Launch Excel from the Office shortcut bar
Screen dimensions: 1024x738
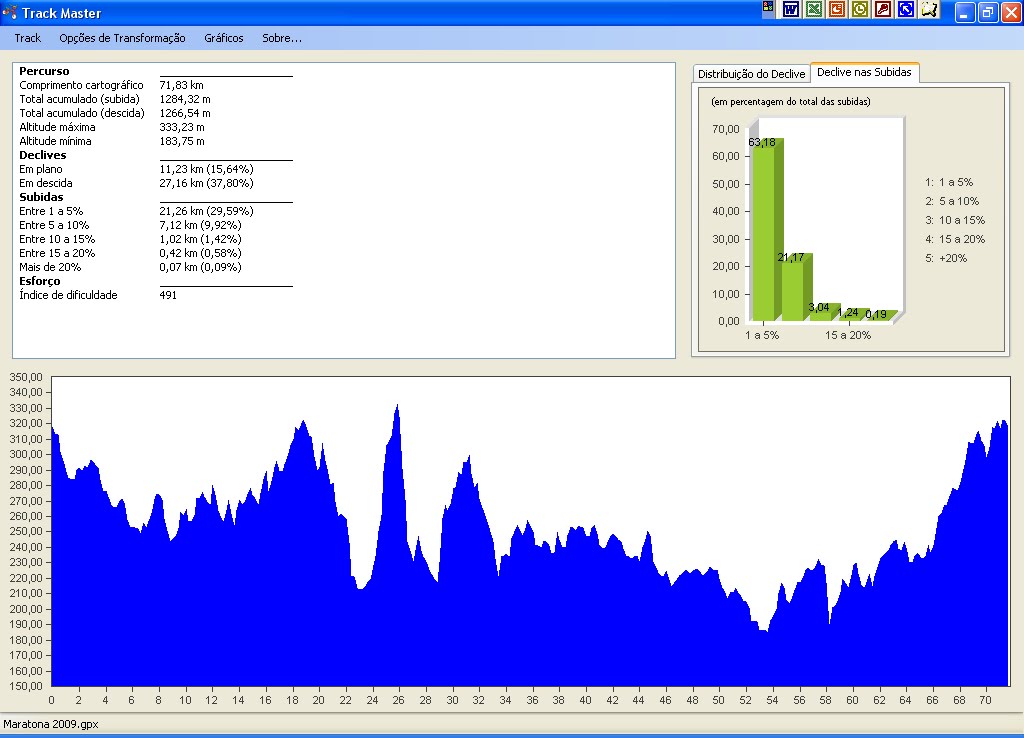pos(814,9)
